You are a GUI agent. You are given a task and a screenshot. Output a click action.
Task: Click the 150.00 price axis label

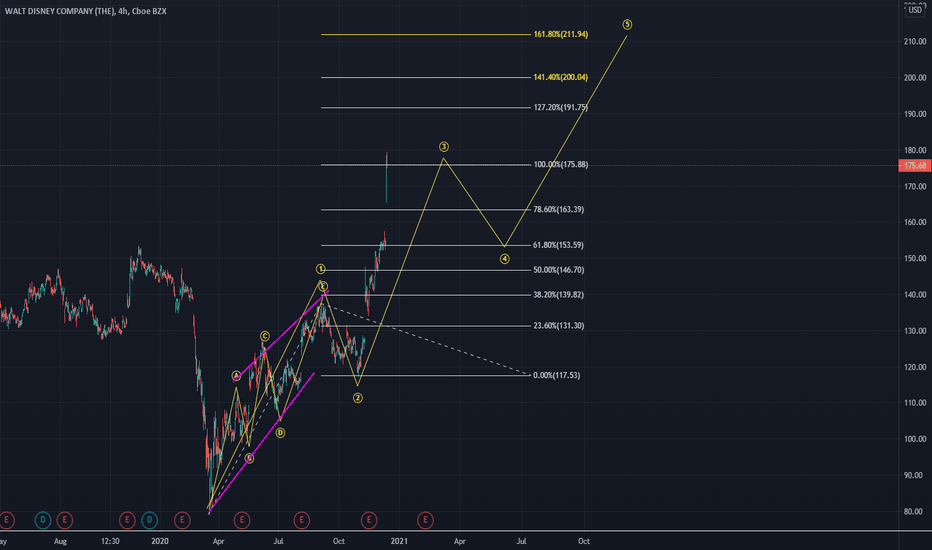point(915,259)
